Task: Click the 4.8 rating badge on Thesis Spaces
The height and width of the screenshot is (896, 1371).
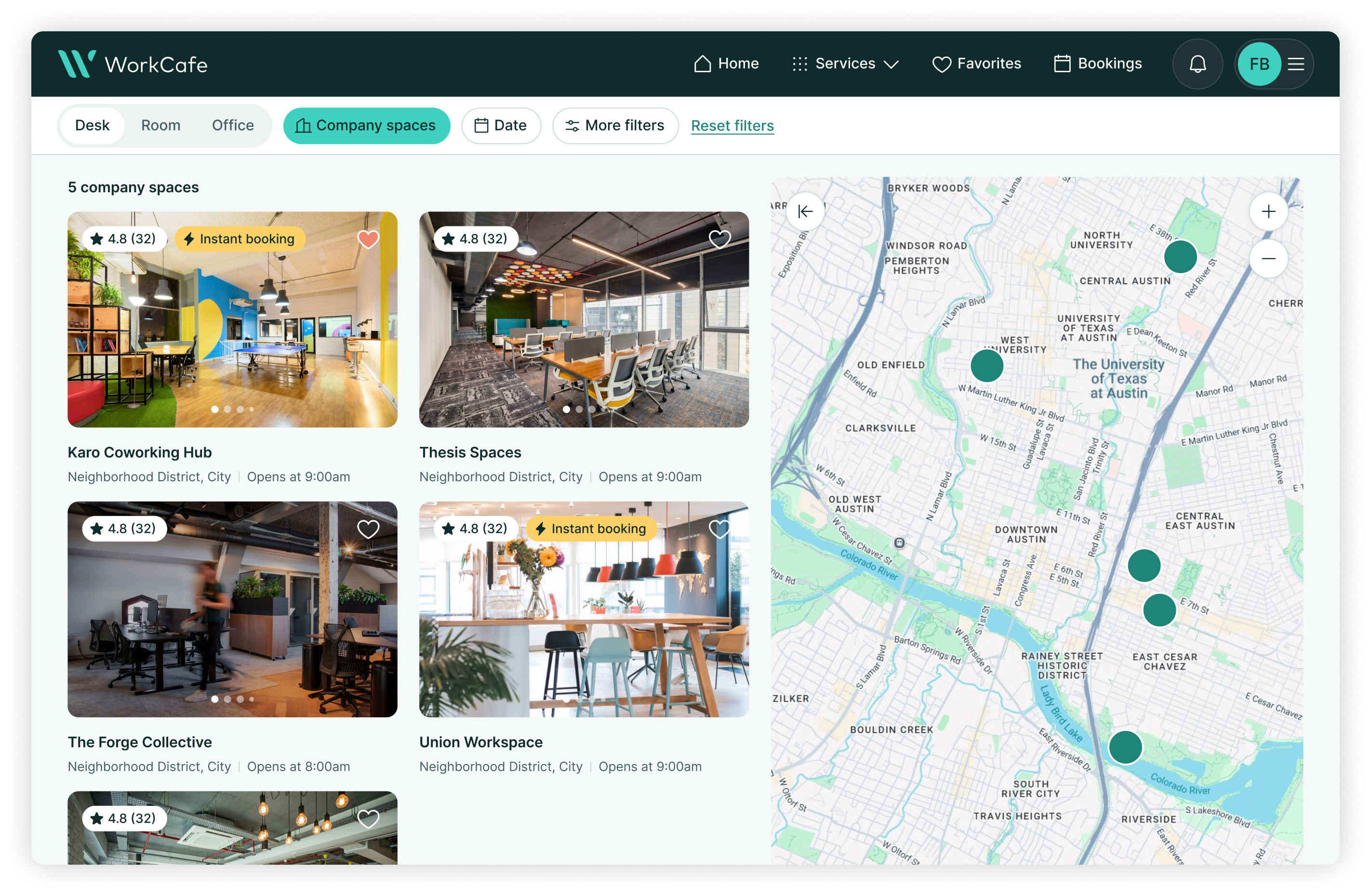Action: [476, 239]
